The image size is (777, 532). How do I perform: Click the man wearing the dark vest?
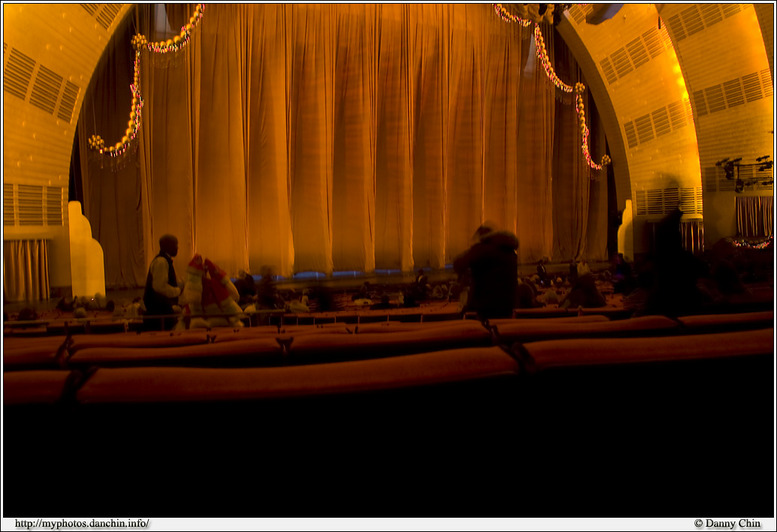(160, 280)
